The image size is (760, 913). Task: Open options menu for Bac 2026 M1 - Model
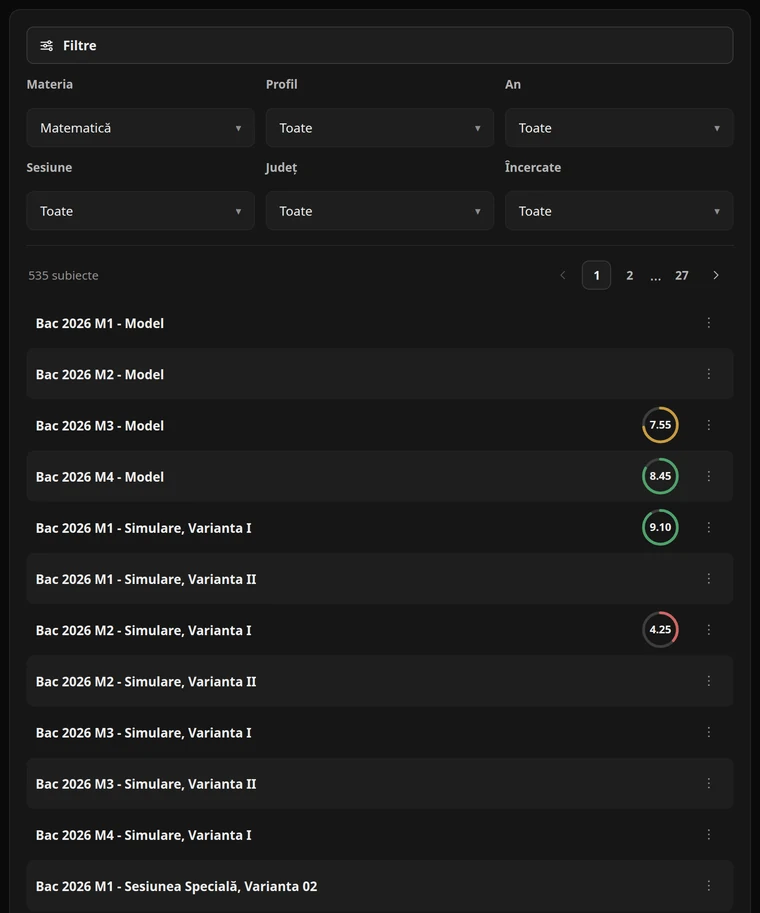708,323
